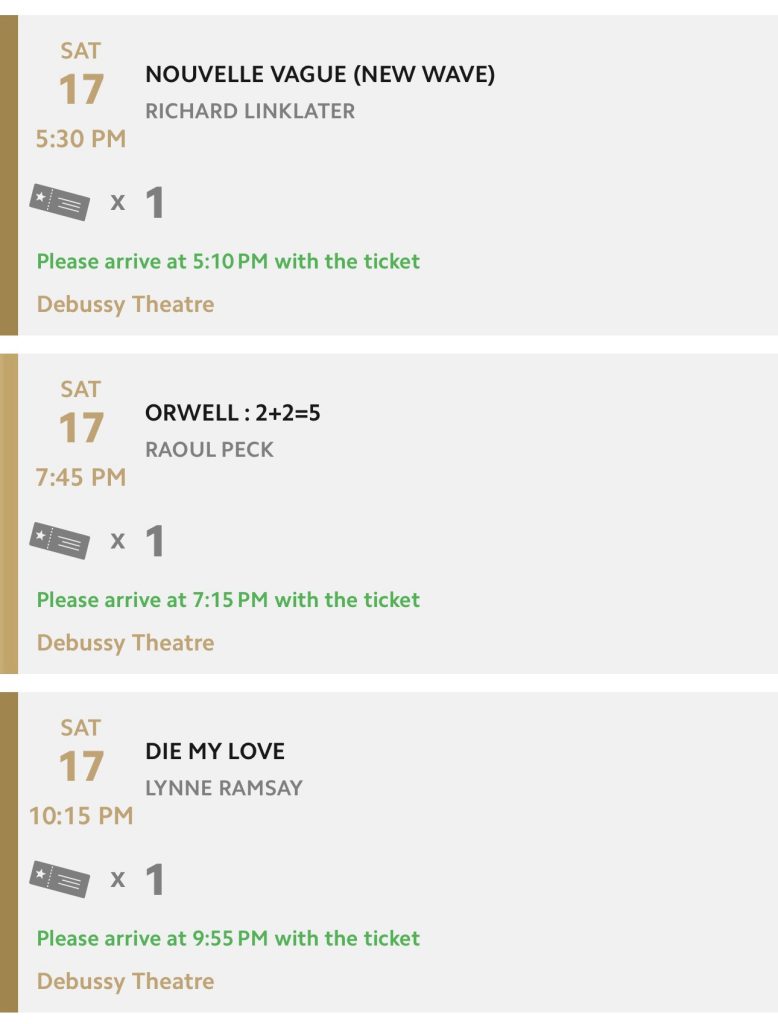This screenshot has height=1024, width=778.
Task: Click Debussy Theatre under Die My Love
Action: 125,981
